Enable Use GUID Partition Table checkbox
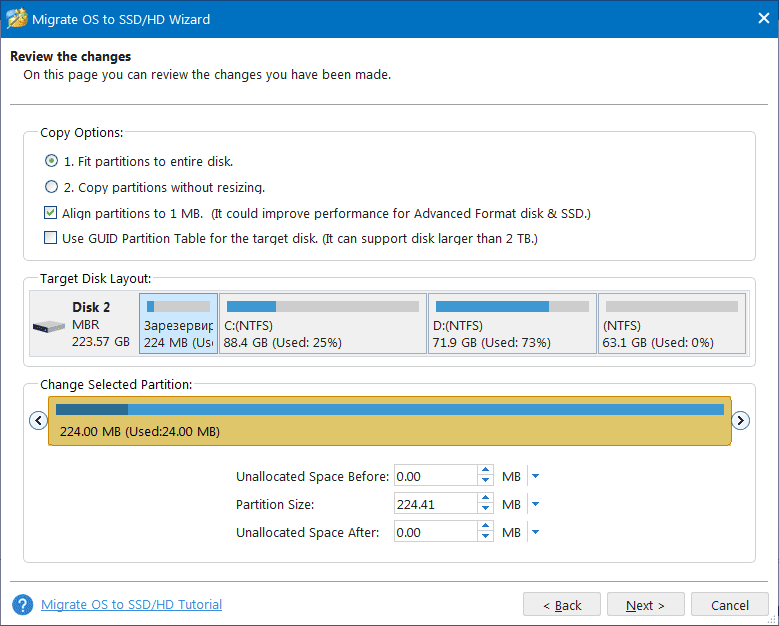 51,238
